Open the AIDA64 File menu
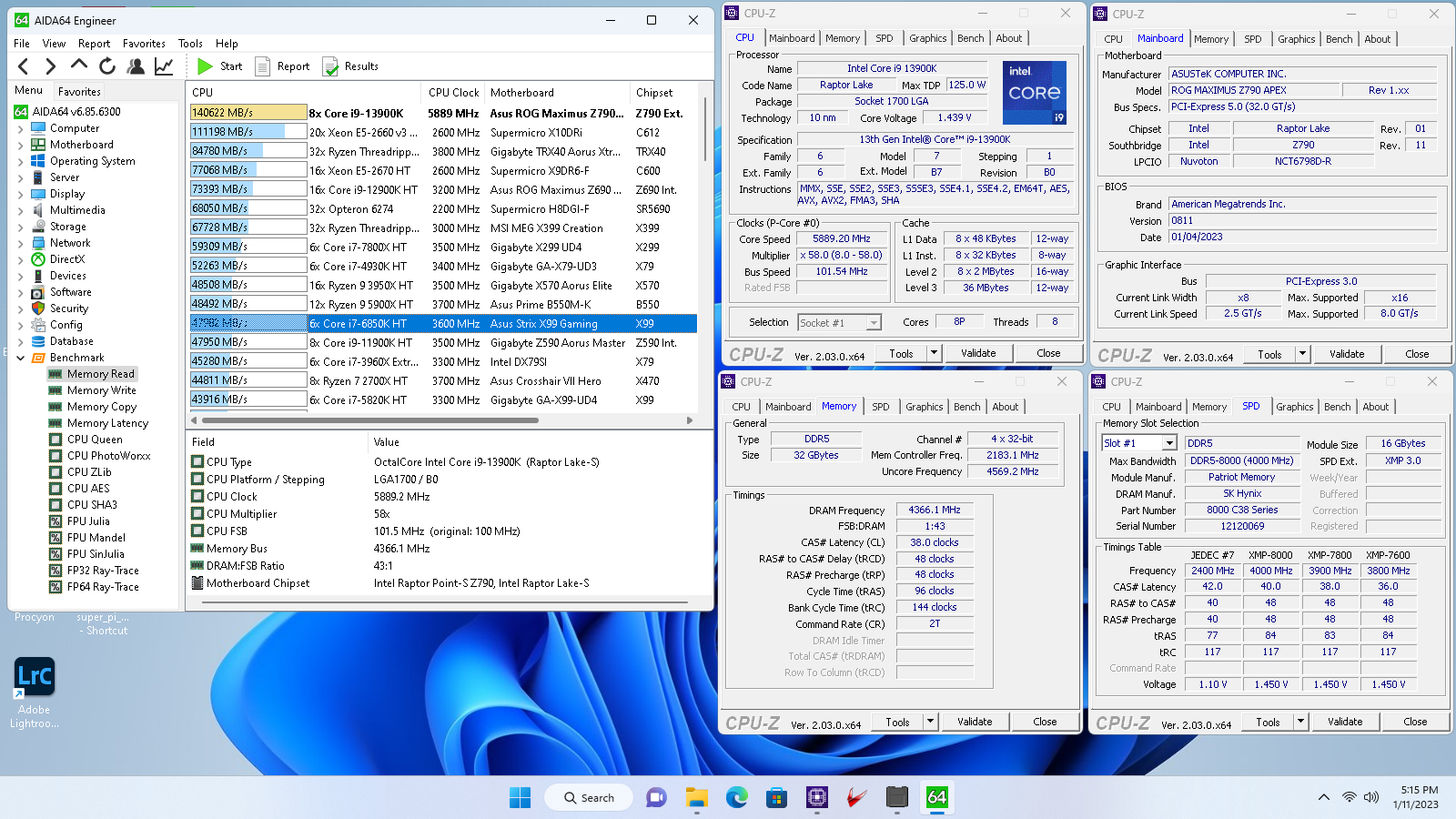 click(x=22, y=44)
